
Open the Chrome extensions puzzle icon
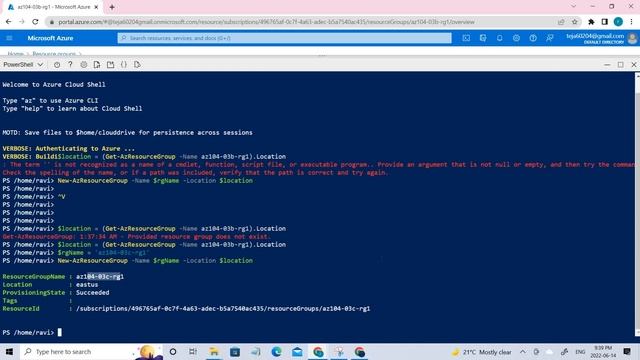click(x=591, y=22)
